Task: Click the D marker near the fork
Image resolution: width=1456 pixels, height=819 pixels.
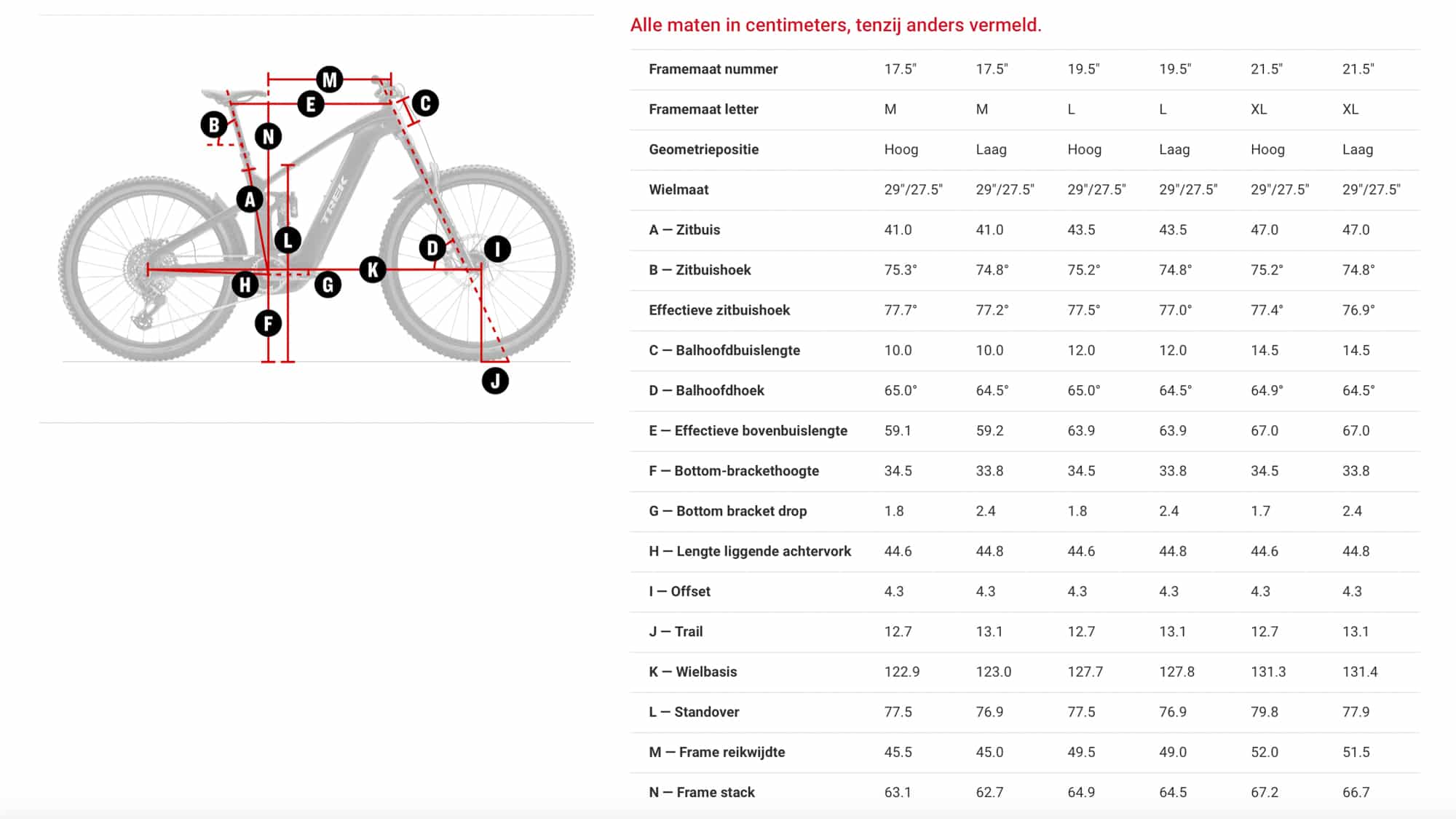Action: [432, 248]
